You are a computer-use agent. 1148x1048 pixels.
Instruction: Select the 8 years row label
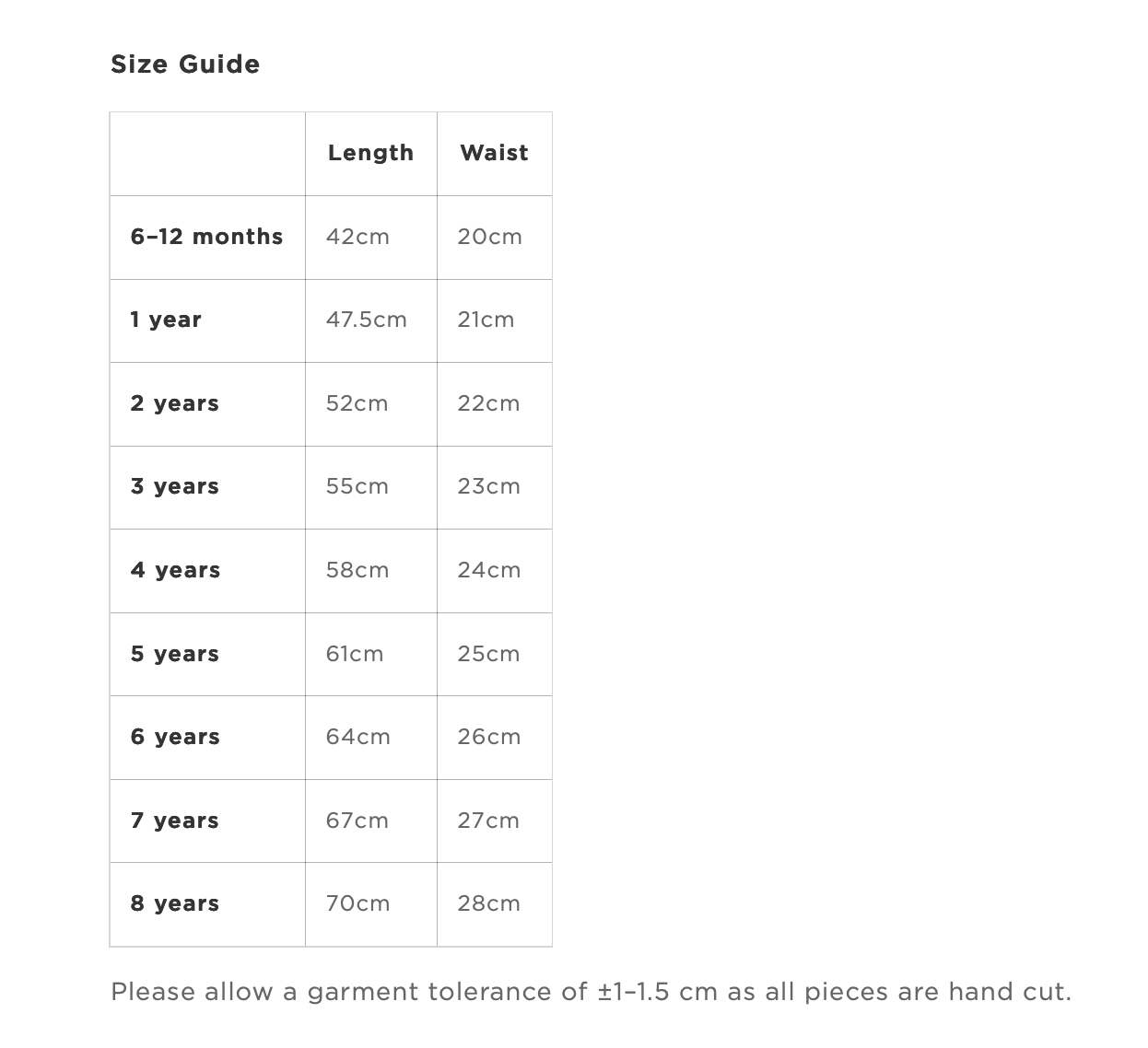point(175,903)
